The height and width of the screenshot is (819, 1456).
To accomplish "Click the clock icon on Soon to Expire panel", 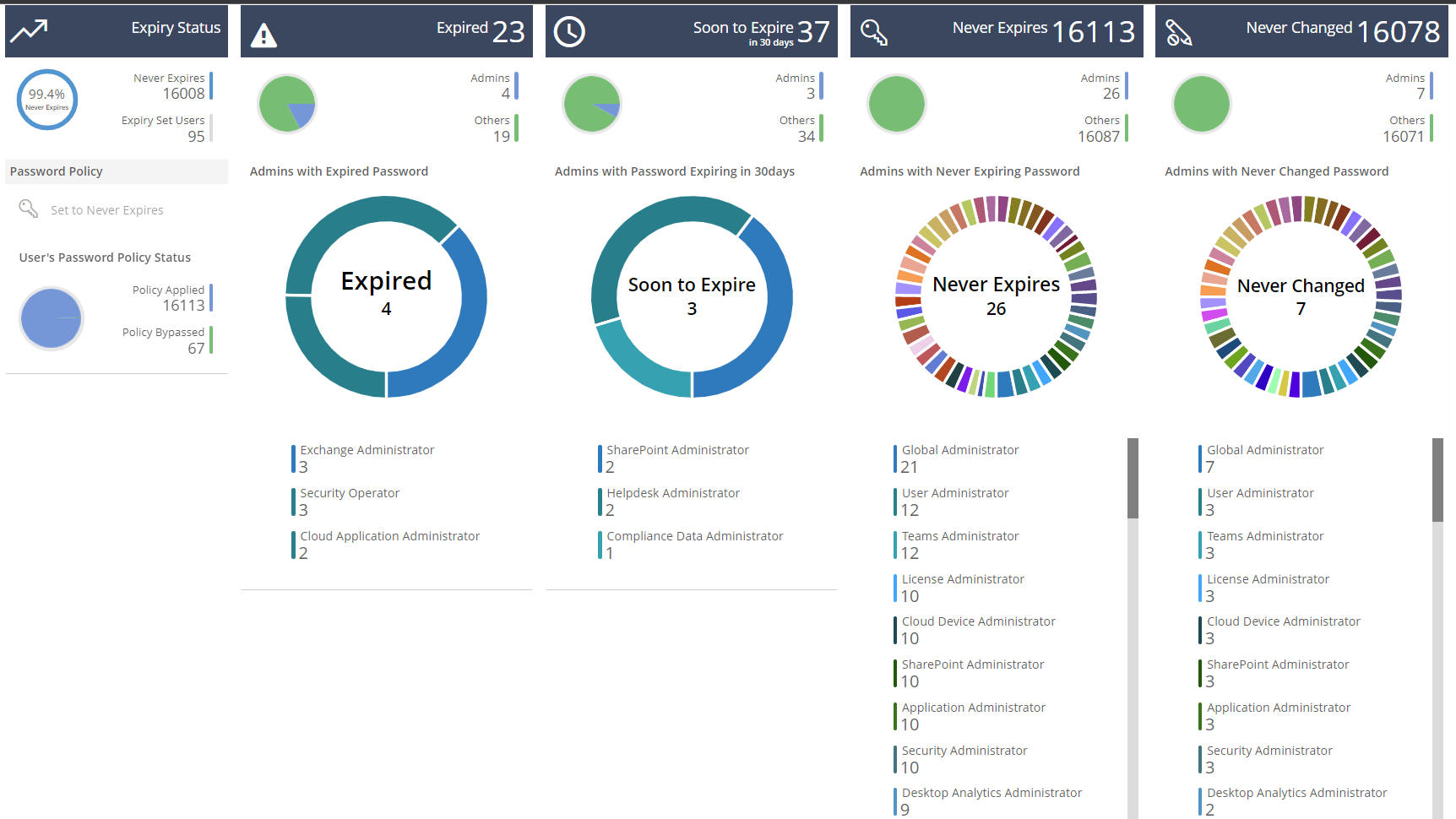I will coord(570,30).
